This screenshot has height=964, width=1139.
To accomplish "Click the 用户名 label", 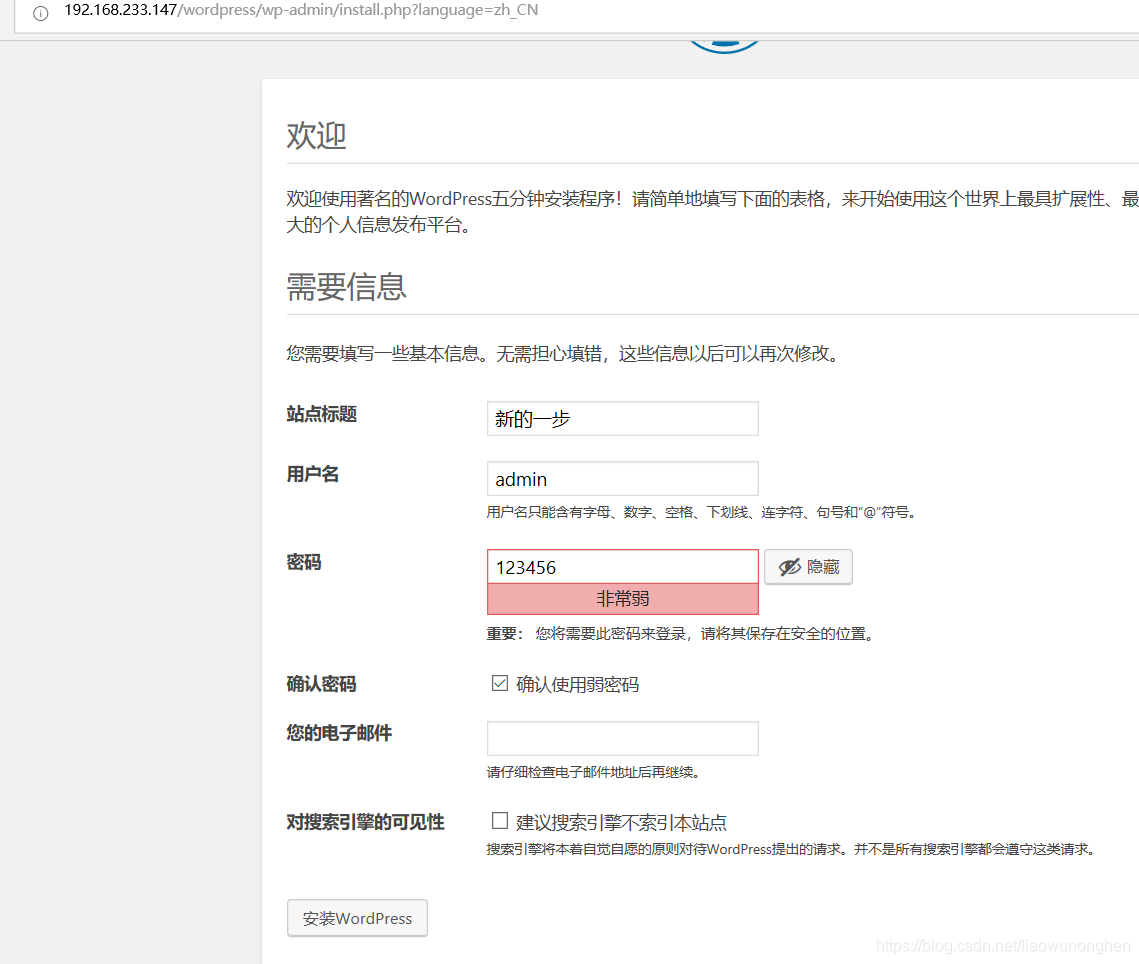I will [313, 474].
